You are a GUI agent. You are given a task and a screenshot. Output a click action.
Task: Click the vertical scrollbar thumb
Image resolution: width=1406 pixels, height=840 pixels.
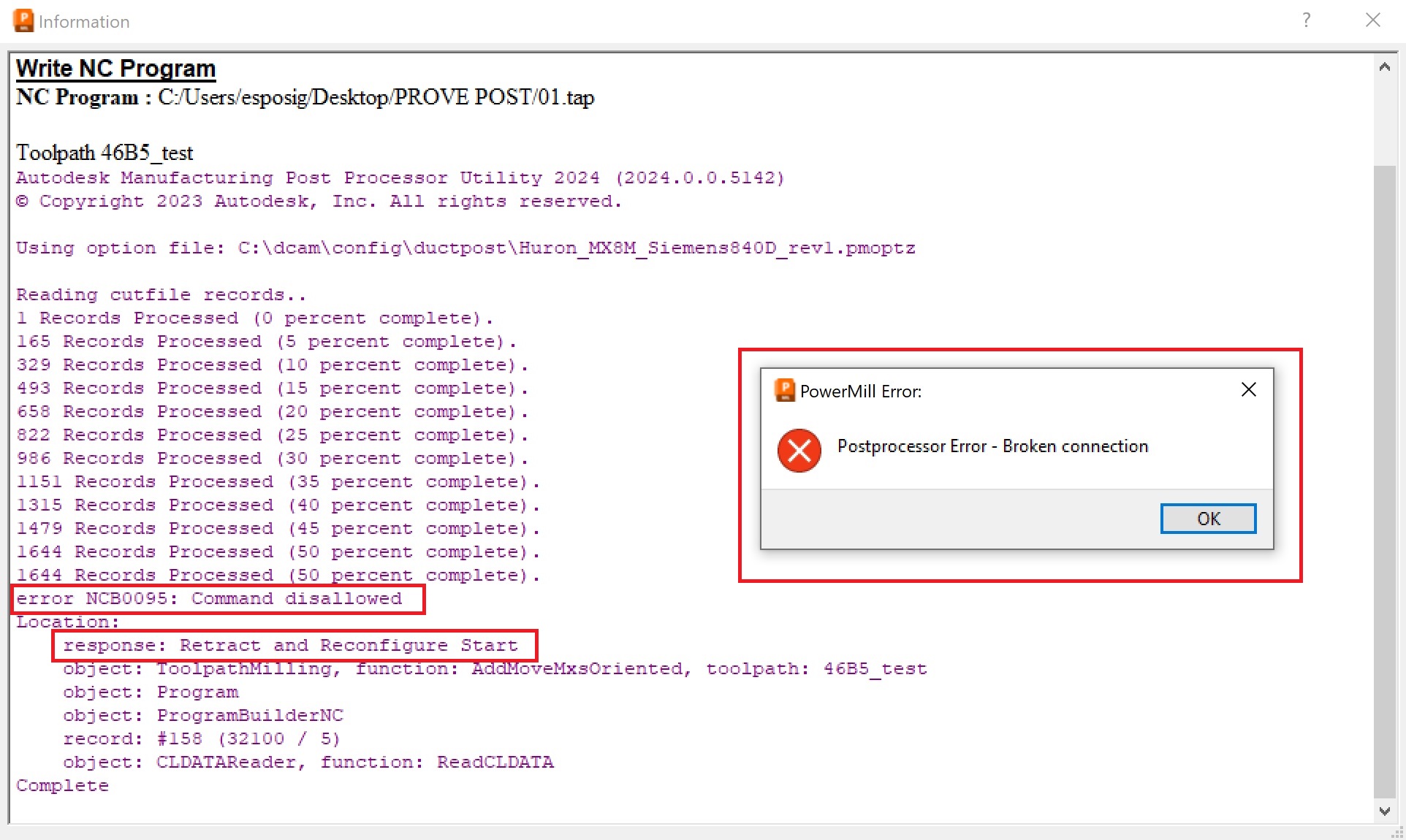coord(1384,482)
